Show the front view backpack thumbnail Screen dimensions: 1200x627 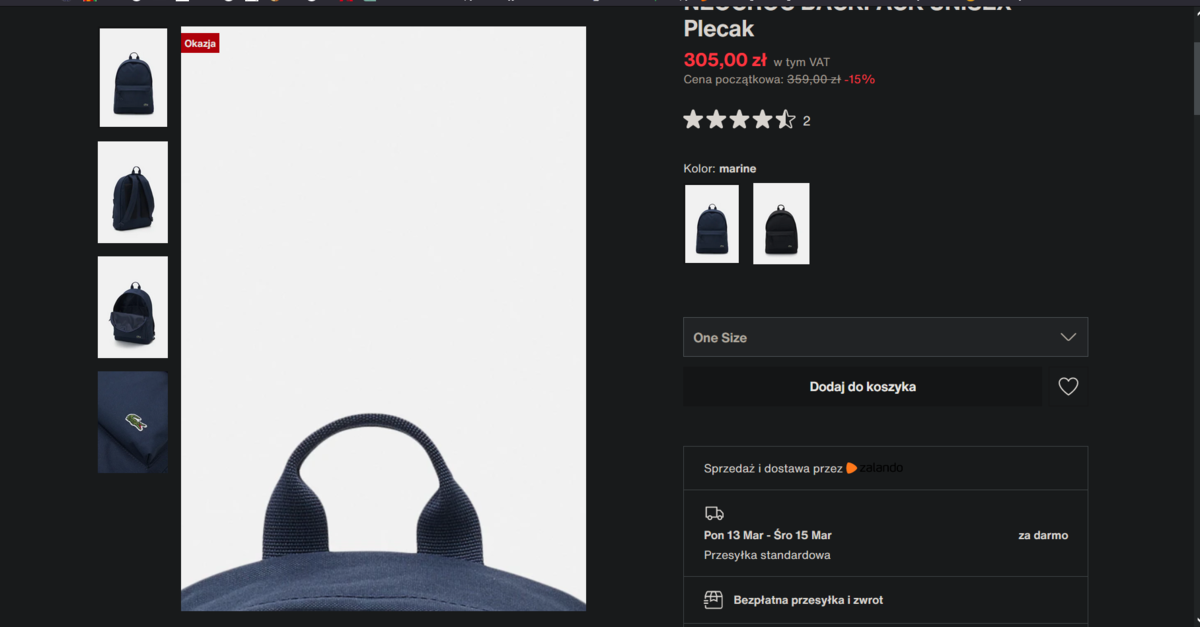(133, 77)
